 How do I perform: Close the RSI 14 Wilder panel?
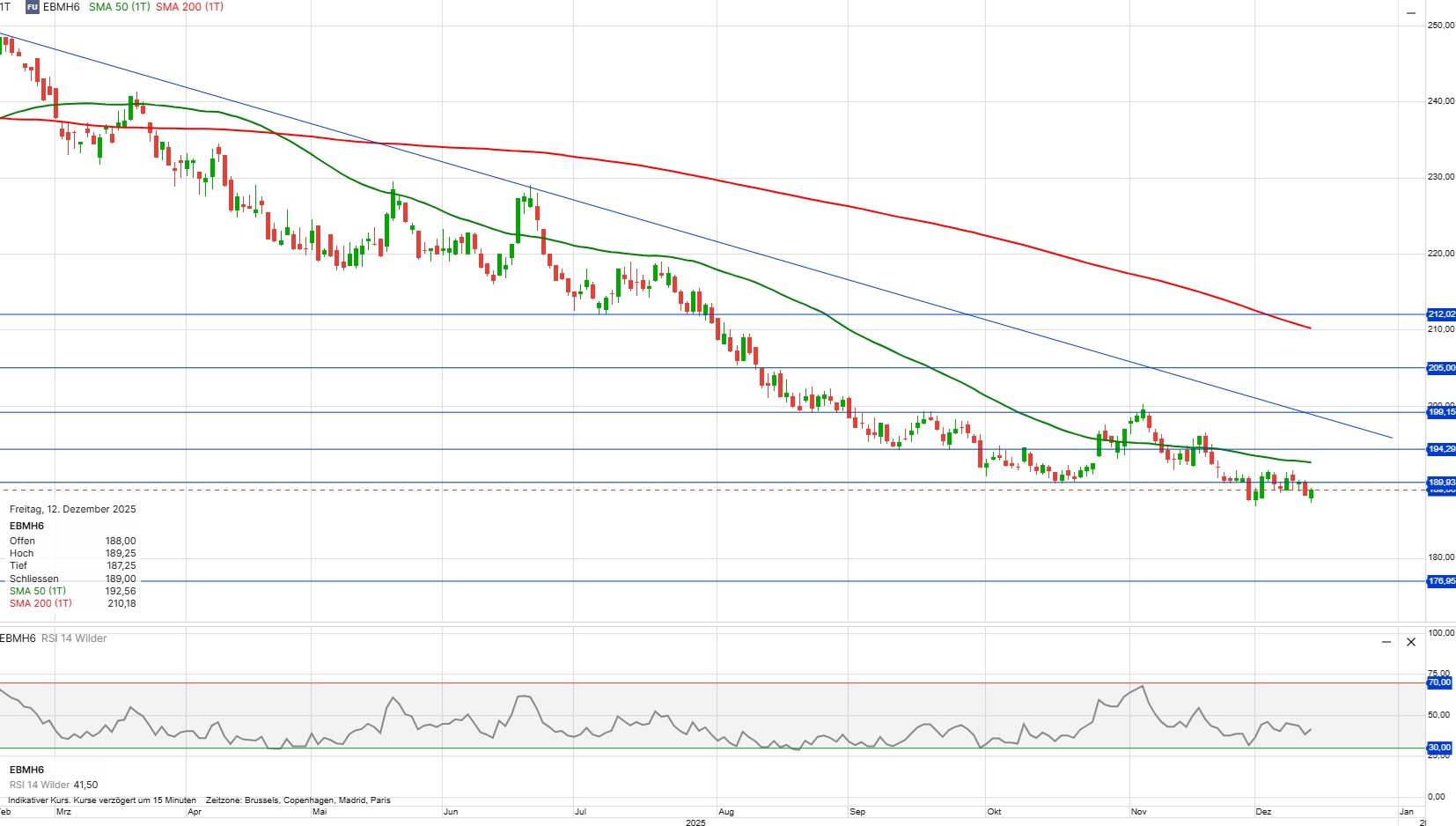pyautogui.click(x=1411, y=642)
